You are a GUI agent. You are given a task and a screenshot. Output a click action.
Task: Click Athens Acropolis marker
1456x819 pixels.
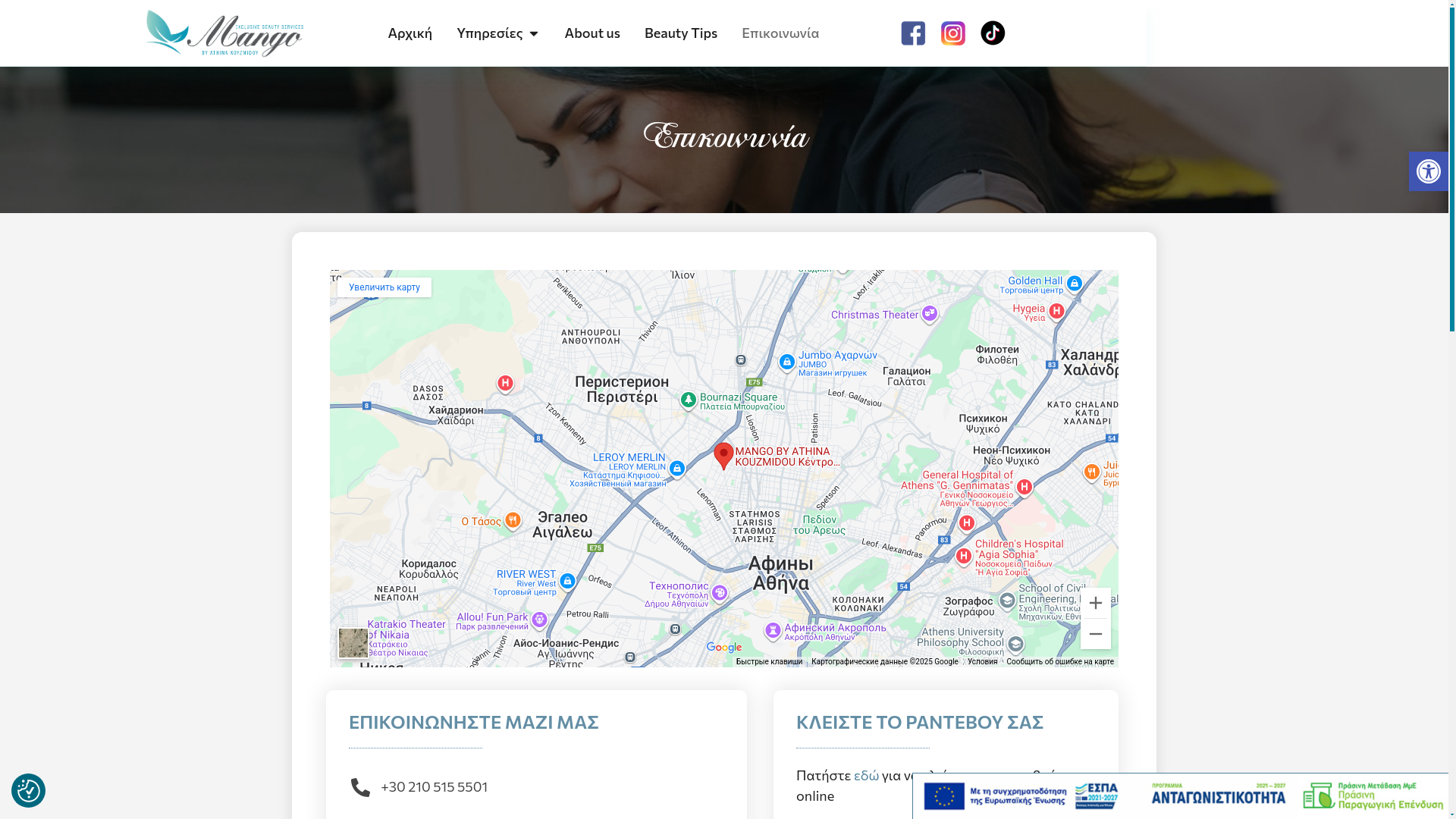point(773,630)
